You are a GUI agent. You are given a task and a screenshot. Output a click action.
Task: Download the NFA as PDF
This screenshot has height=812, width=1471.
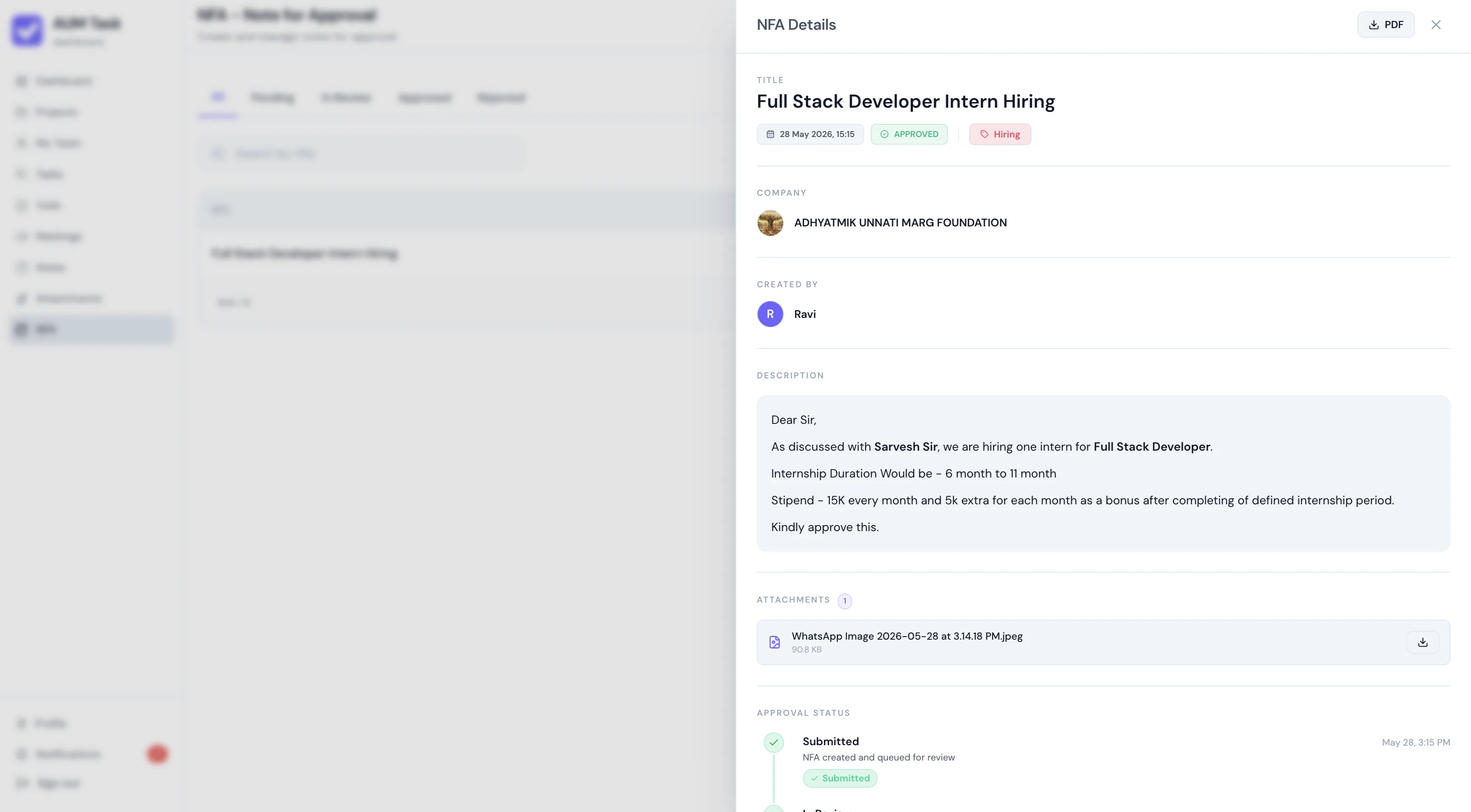coord(1385,25)
